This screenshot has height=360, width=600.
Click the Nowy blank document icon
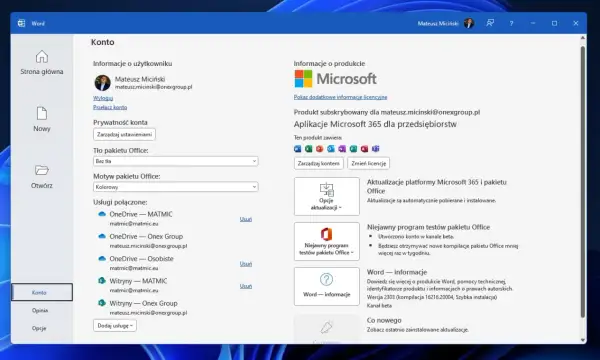coord(42,113)
